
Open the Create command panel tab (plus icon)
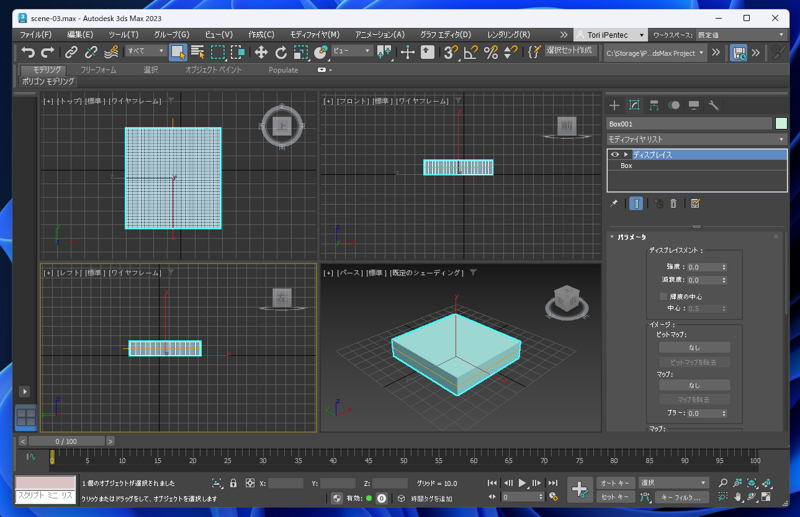[614, 106]
